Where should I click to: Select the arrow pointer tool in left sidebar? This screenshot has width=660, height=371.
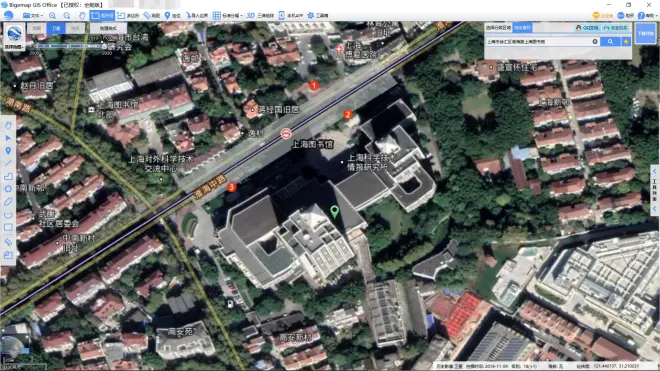[8, 138]
